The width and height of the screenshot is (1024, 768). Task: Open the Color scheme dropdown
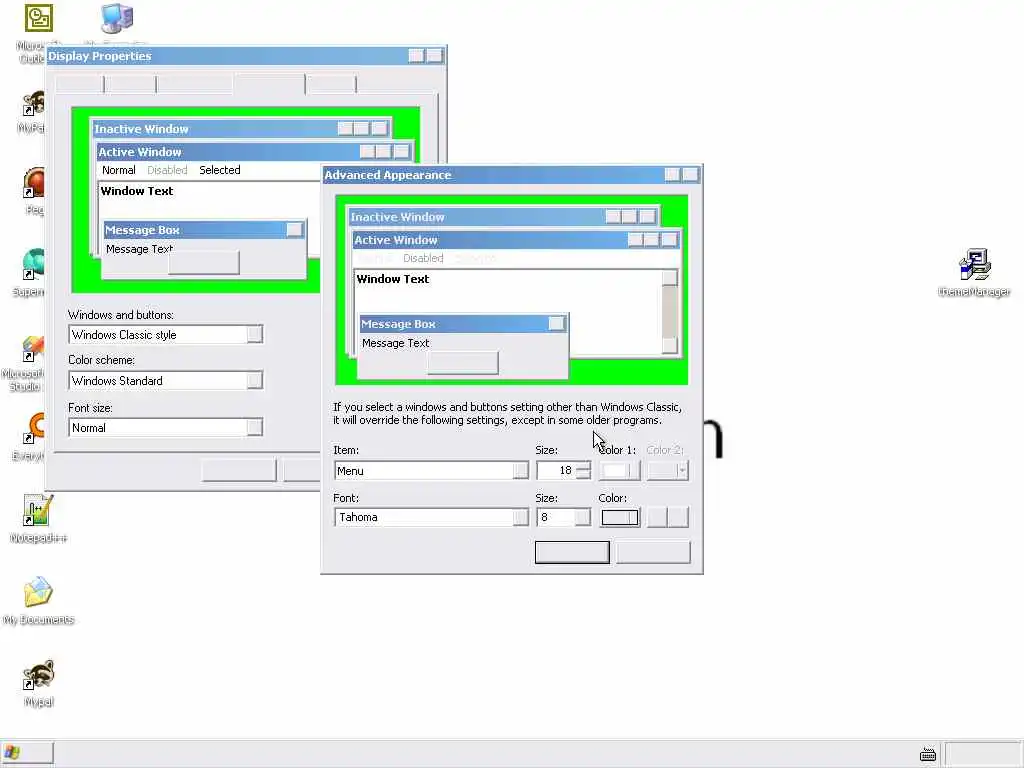255,380
